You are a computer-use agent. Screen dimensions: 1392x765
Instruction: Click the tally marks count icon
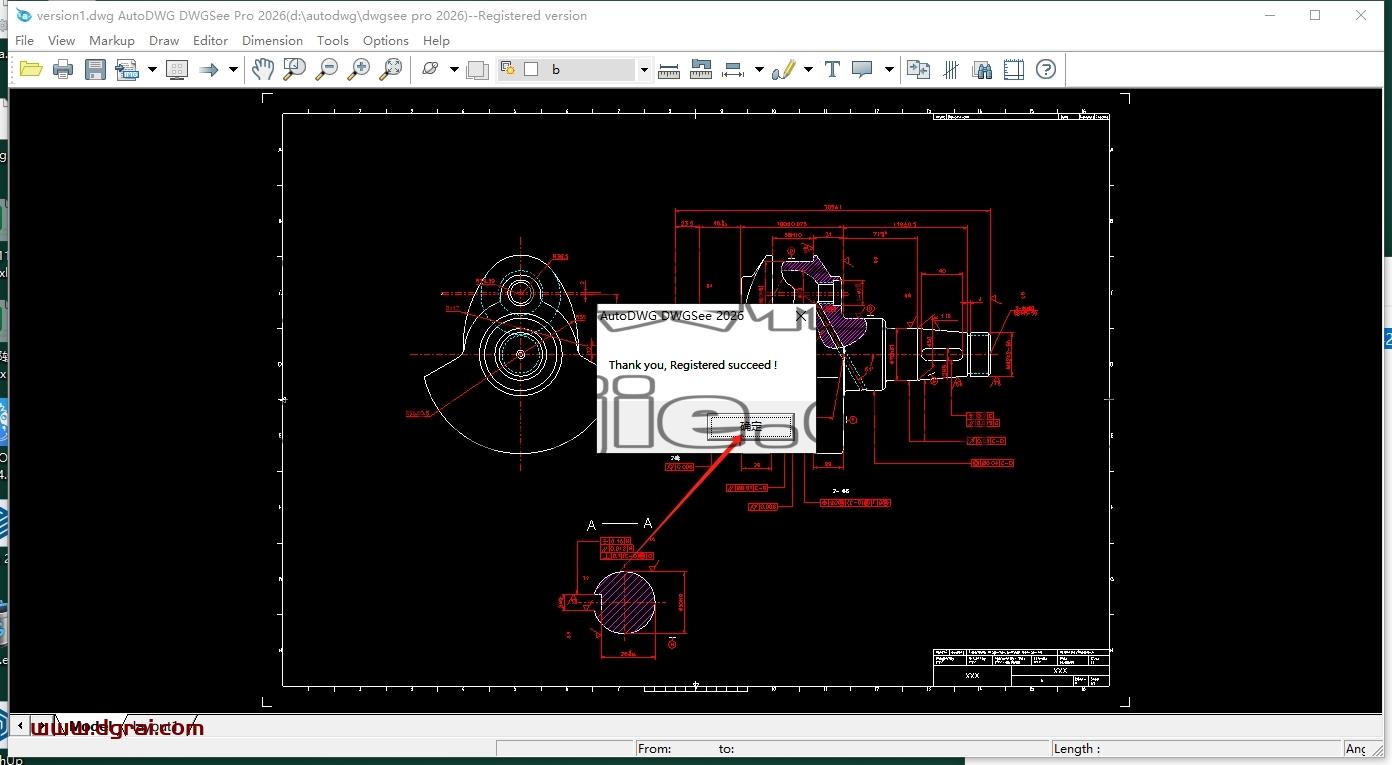pyautogui.click(x=951, y=69)
